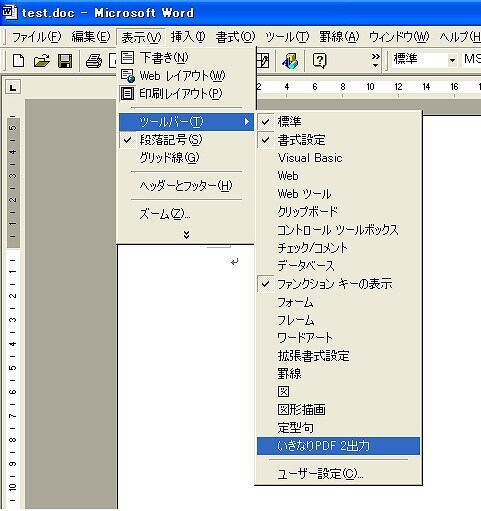Show the データベース toolbar

coord(338,266)
